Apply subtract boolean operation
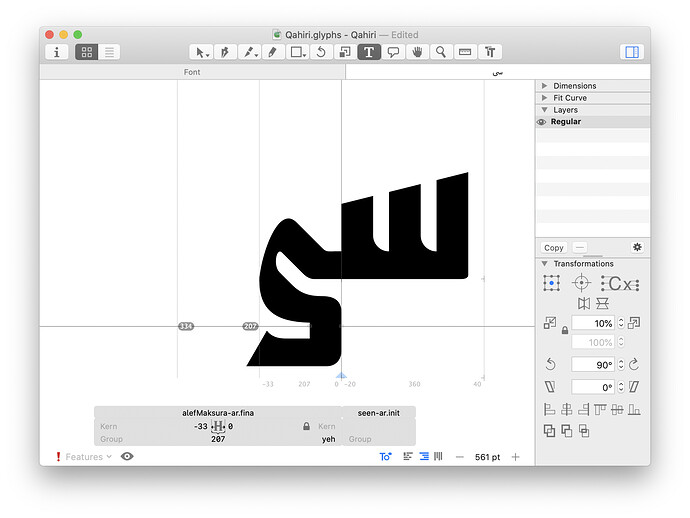This screenshot has width=690, height=518. 567,431
